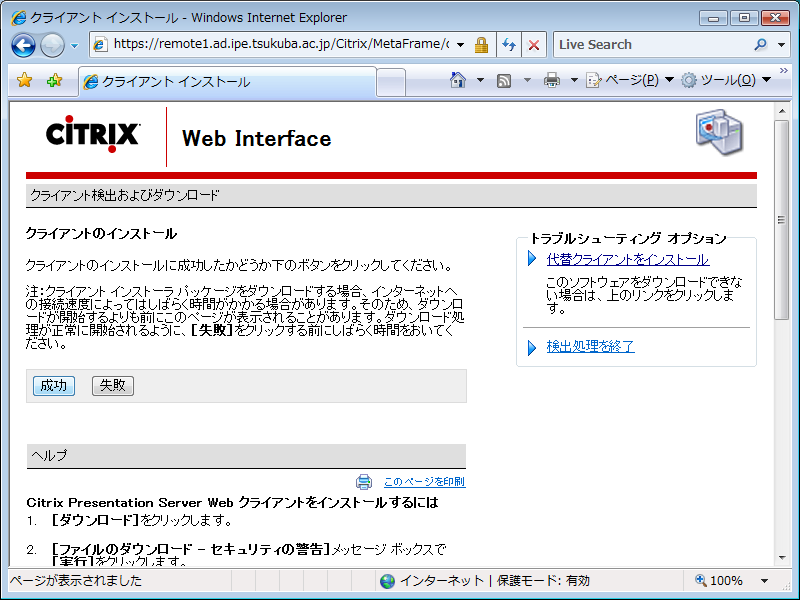Click the Print toolbar icon

pyautogui.click(x=551, y=80)
